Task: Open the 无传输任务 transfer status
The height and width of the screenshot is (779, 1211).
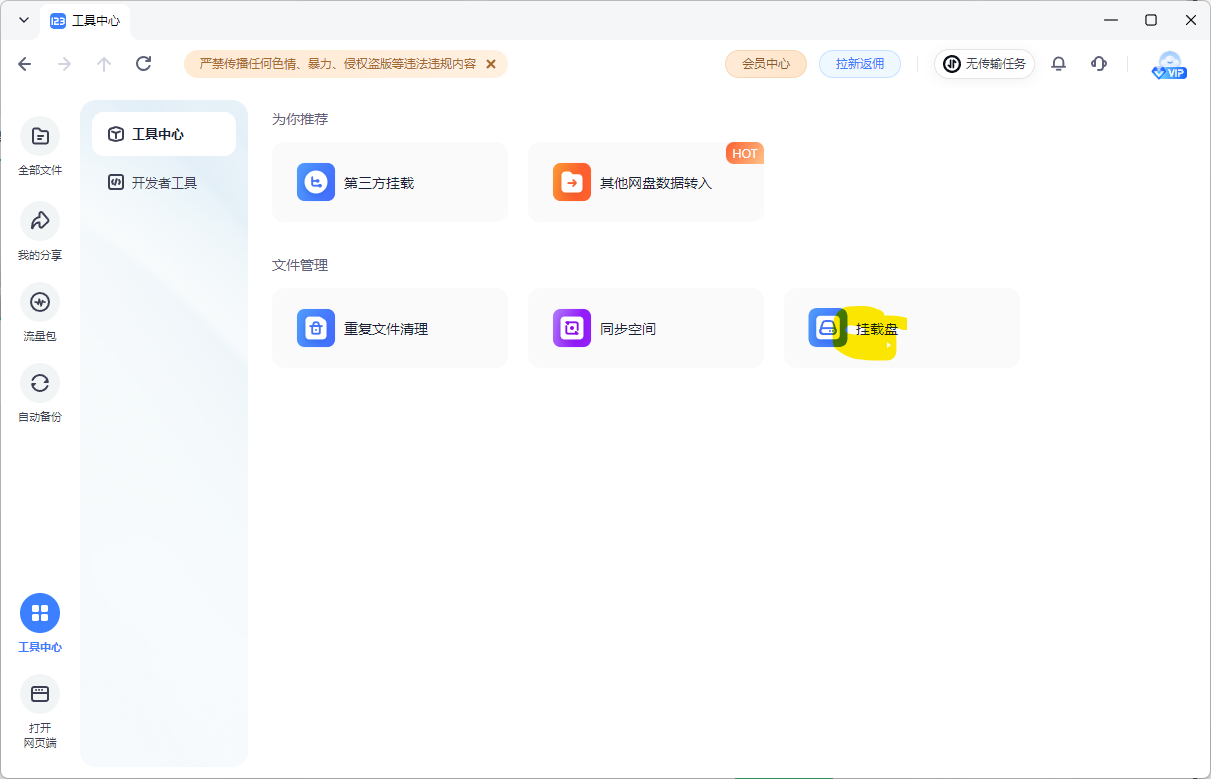Action: [x=984, y=64]
